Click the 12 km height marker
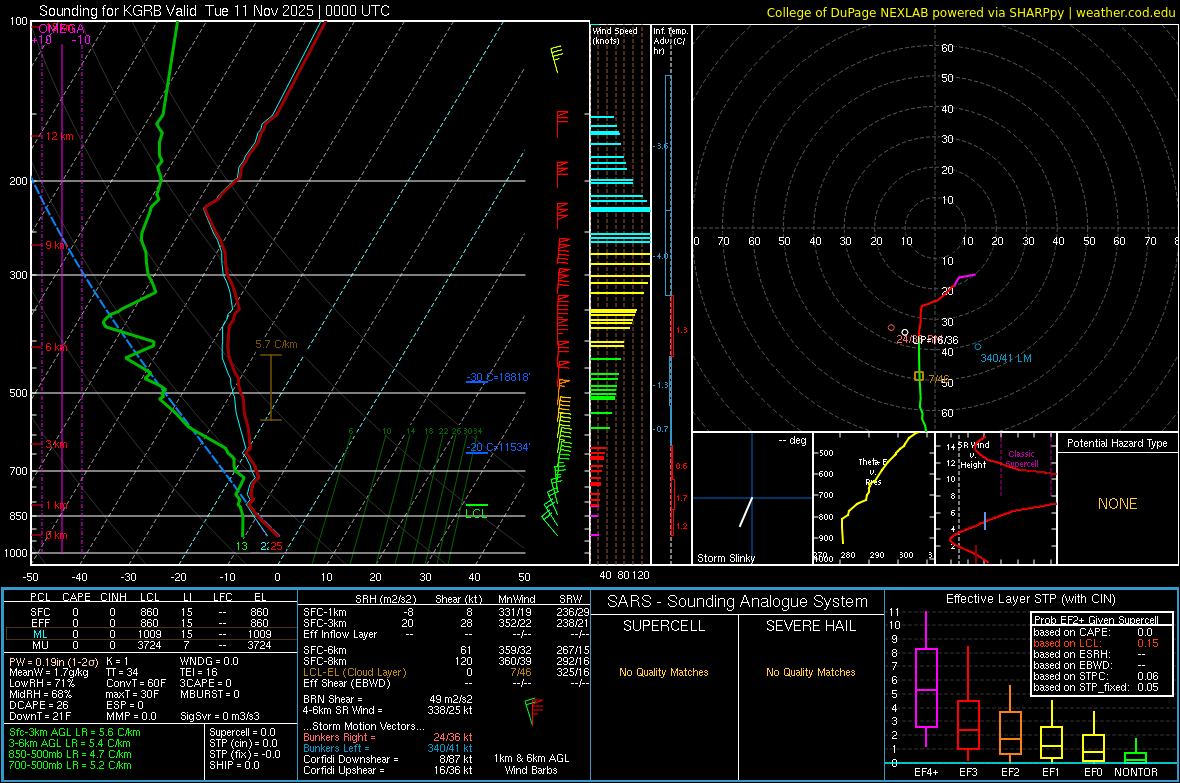This screenshot has width=1180, height=783. 60,136
